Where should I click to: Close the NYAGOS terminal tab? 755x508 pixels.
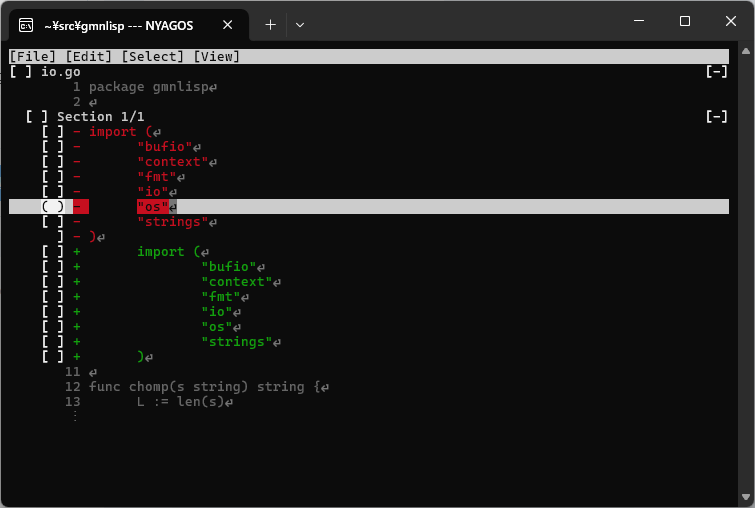tap(228, 25)
